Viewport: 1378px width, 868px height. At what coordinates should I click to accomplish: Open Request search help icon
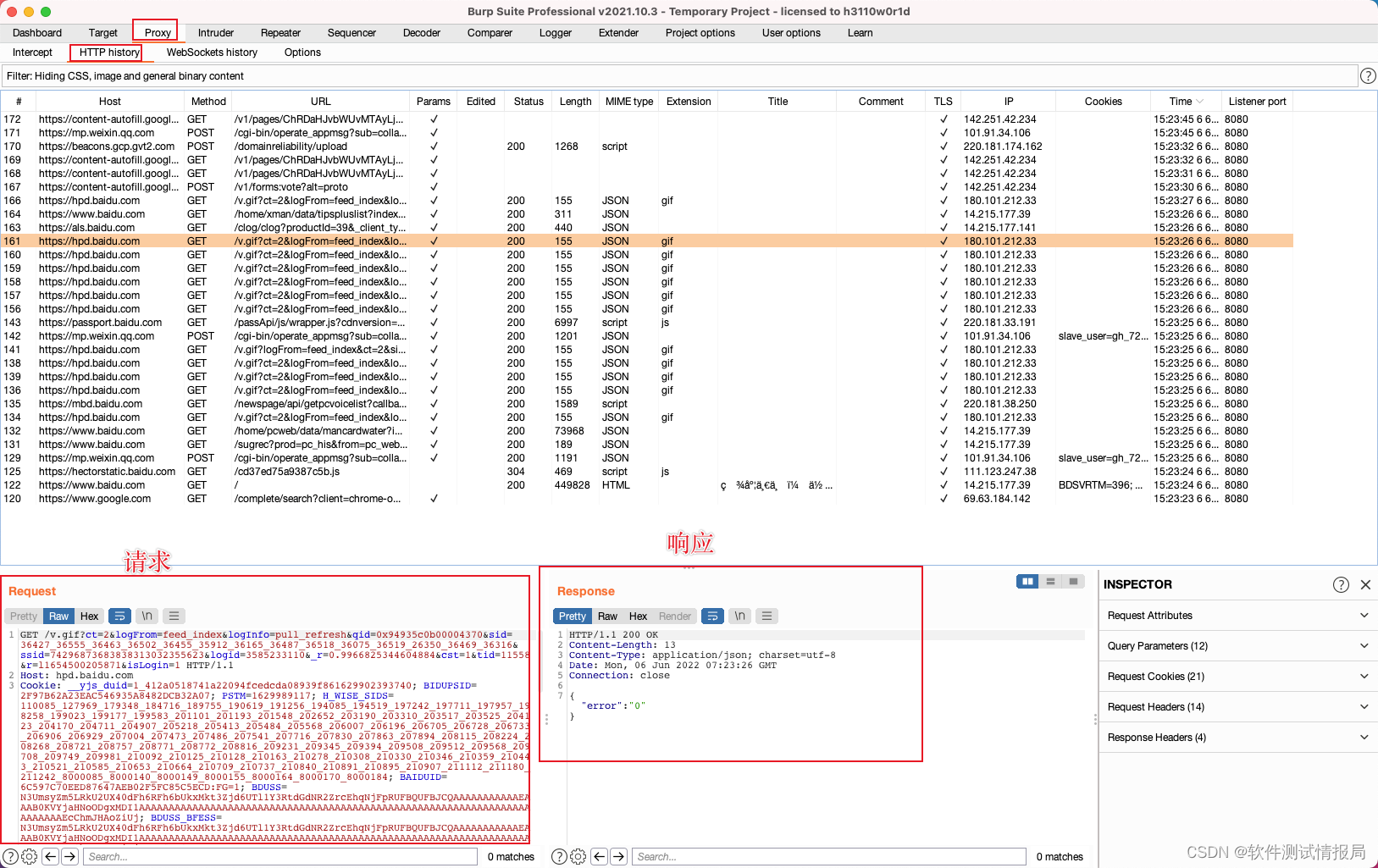point(11,857)
